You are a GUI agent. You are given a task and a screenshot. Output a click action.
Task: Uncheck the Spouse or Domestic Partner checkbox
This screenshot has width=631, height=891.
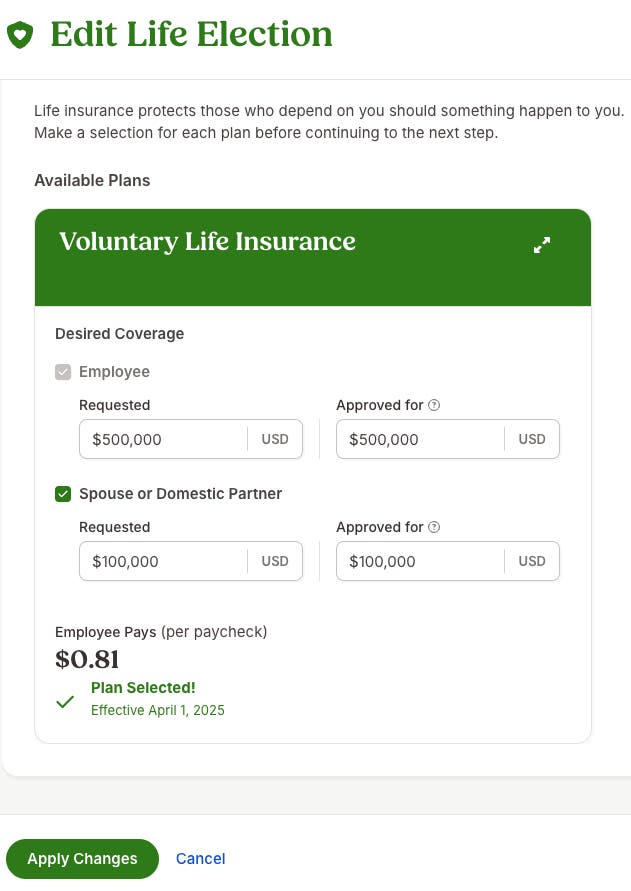(63, 494)
